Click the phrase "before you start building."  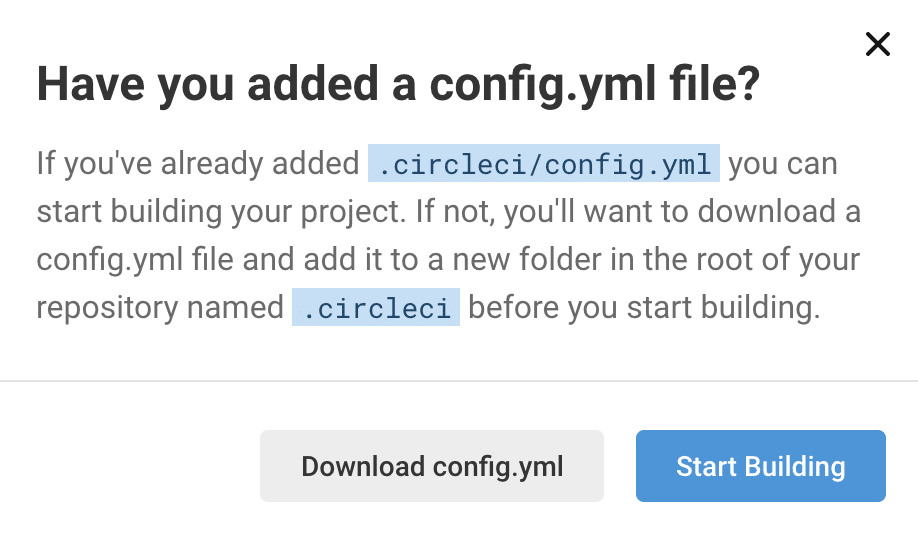tap(644, 307)
